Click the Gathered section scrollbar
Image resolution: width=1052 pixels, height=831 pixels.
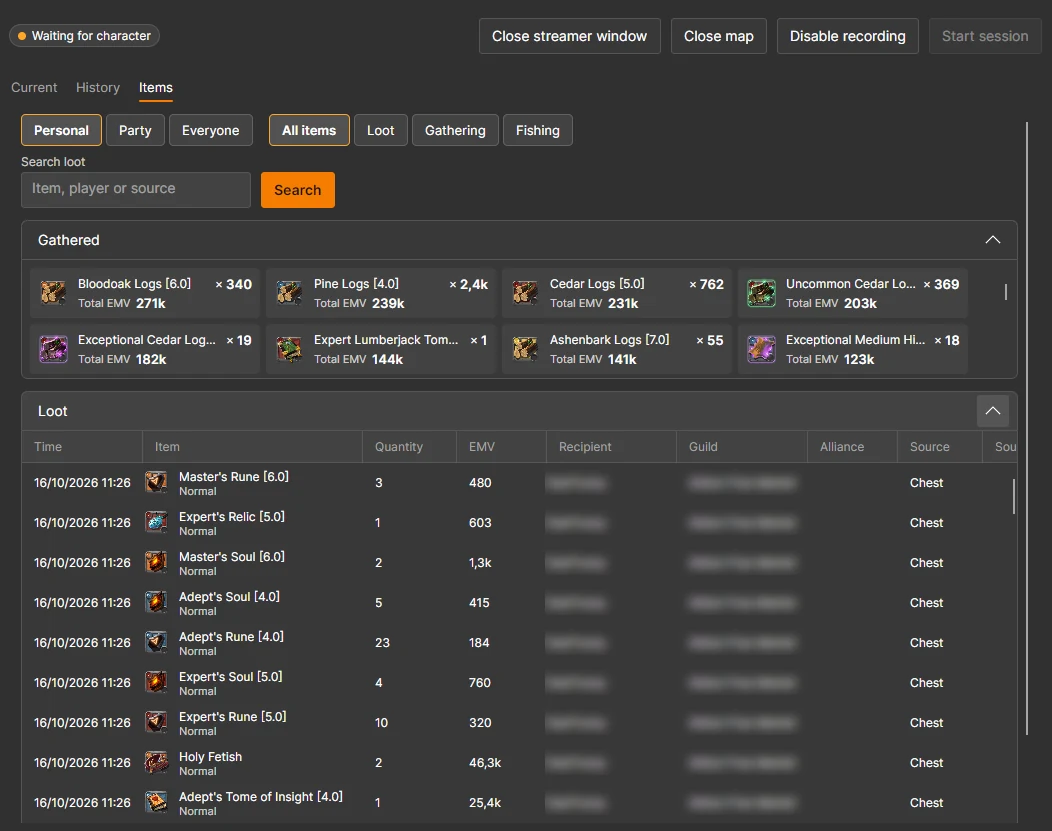[1006, 292]
